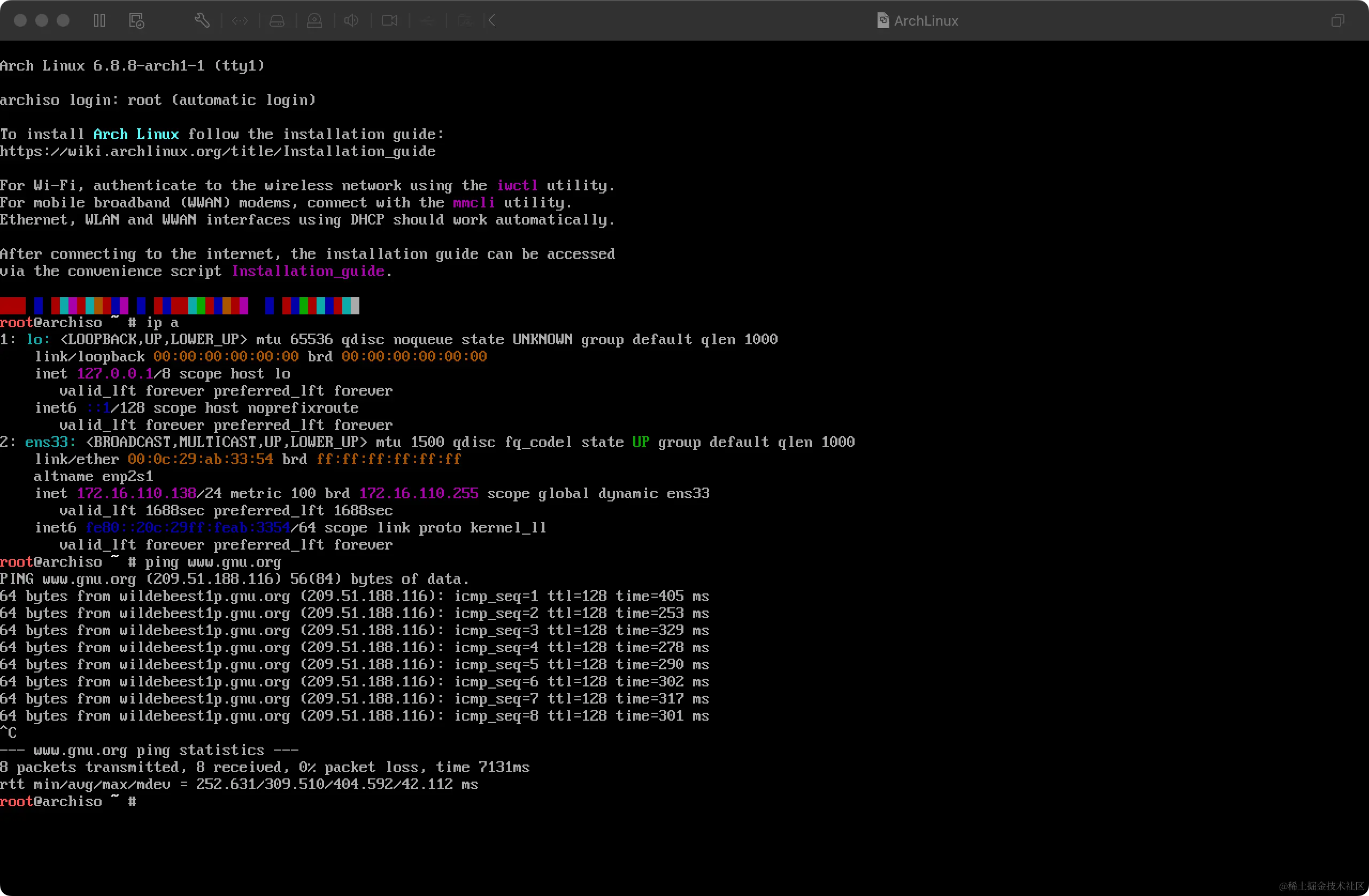This screenshot has height=896, width=1369.
Task: Click the magenta Installation_guide script name
Action: (307, 271)
